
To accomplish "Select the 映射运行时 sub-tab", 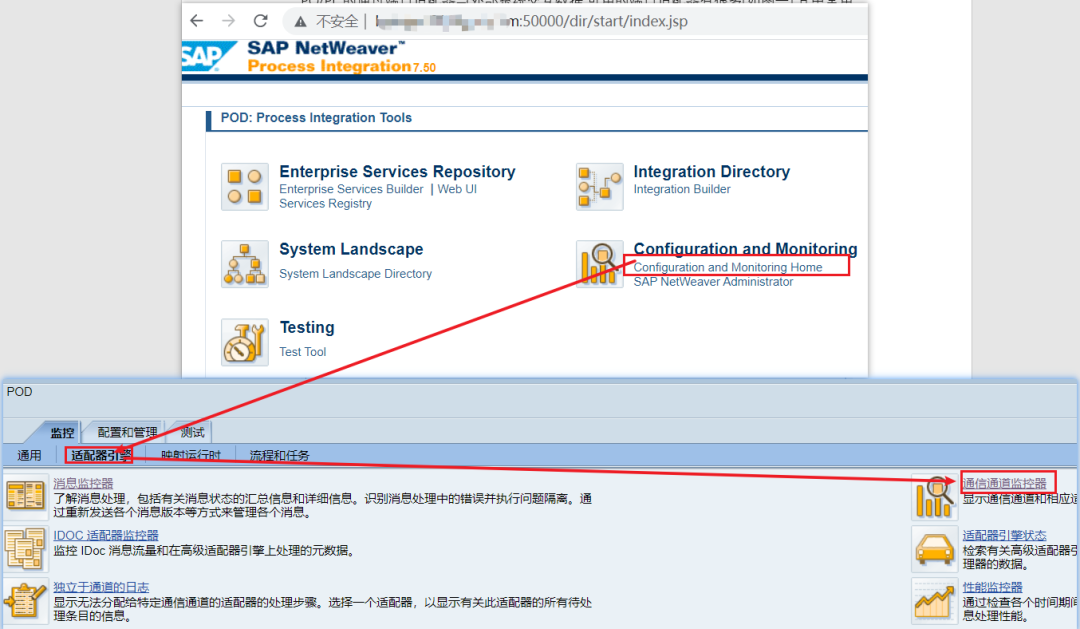I will 191,455.
